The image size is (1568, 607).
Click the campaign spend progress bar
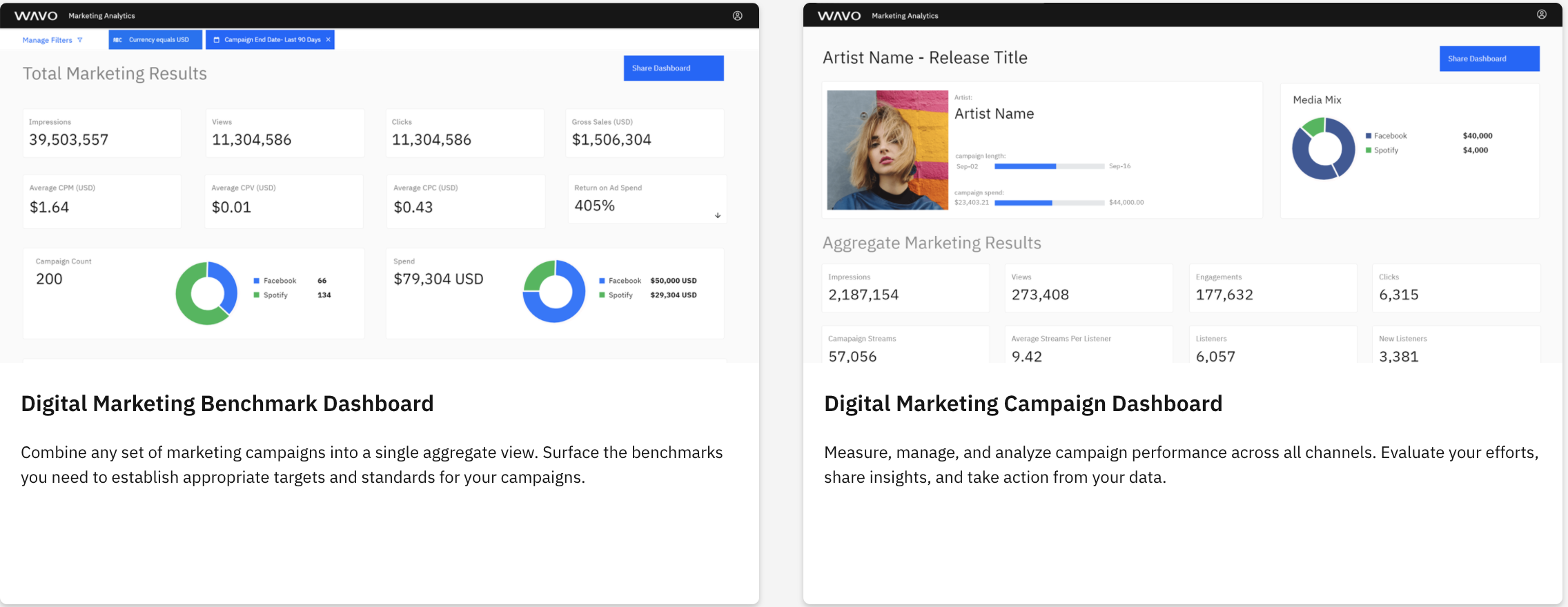[1049, 203]
